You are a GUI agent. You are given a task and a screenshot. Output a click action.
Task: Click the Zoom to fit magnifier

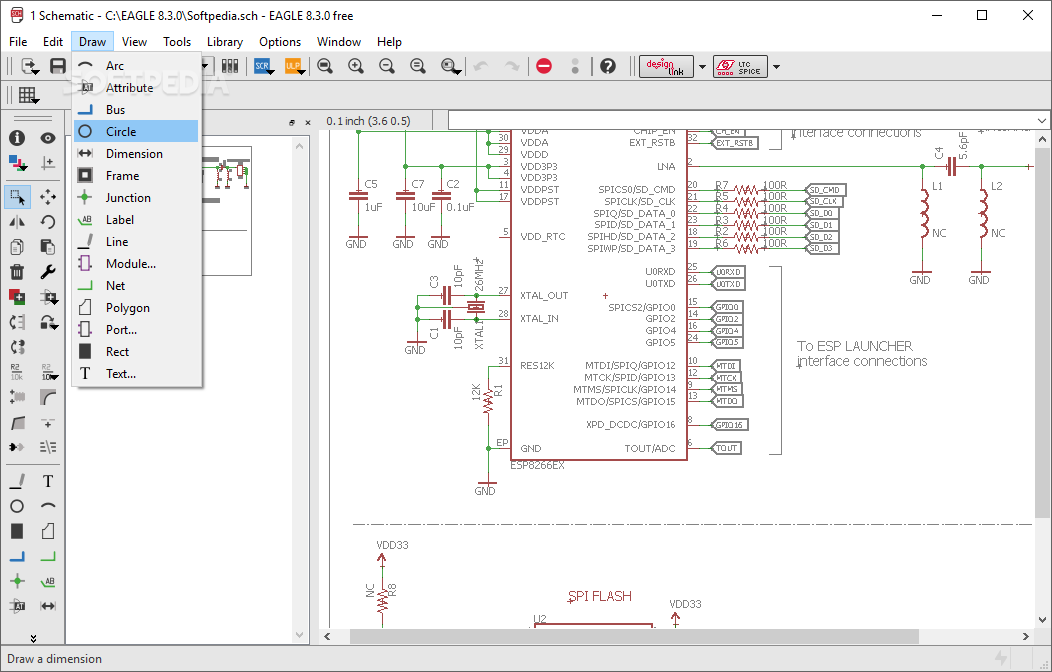[x=325, y=66]
